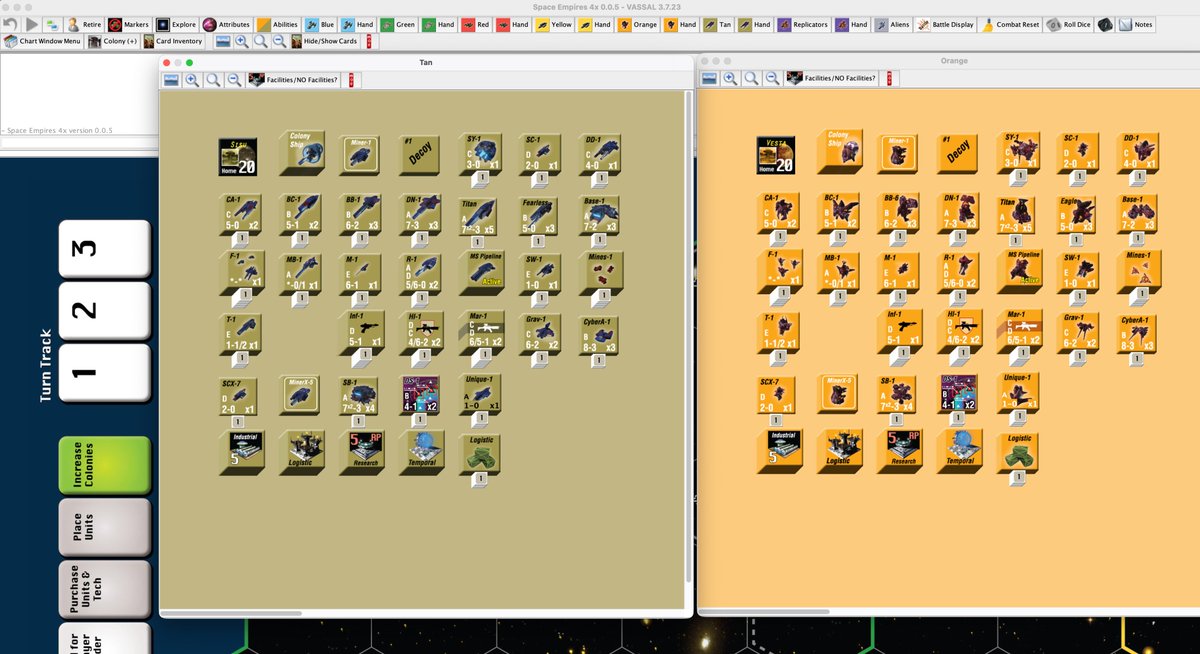The height and width of the screenshot is (654, 1200).
Task: Select turn 3 on the Turn Track
Action: [x=104, y=249]
